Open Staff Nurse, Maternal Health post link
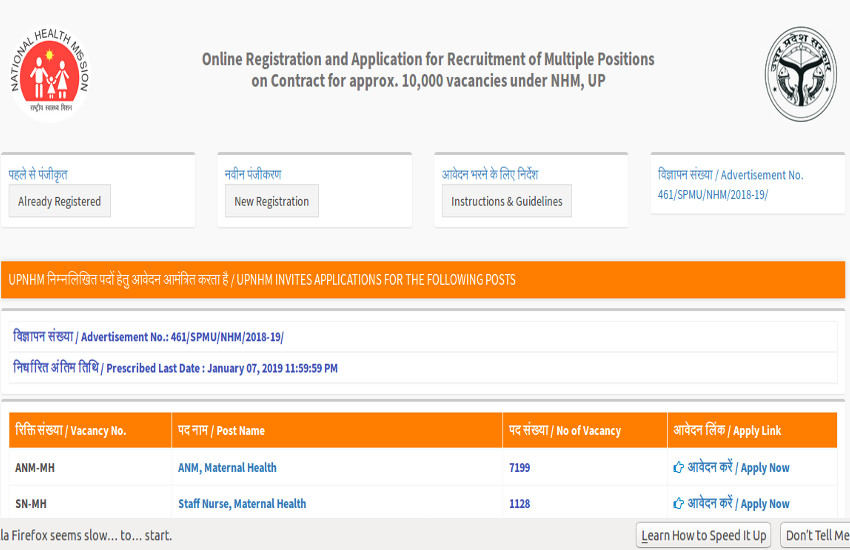The image size is (850, 550). (x=242, y=504)
